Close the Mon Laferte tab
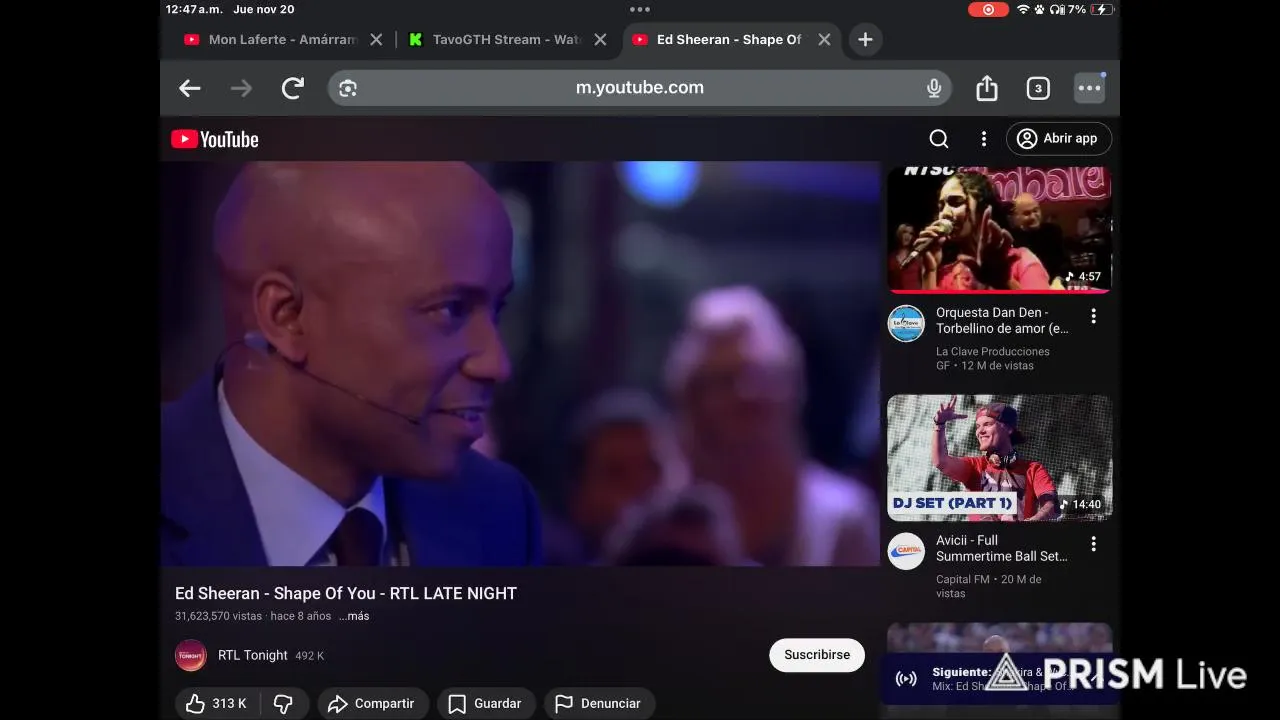This screenshot has height=720, width=1280. (376, 39)
